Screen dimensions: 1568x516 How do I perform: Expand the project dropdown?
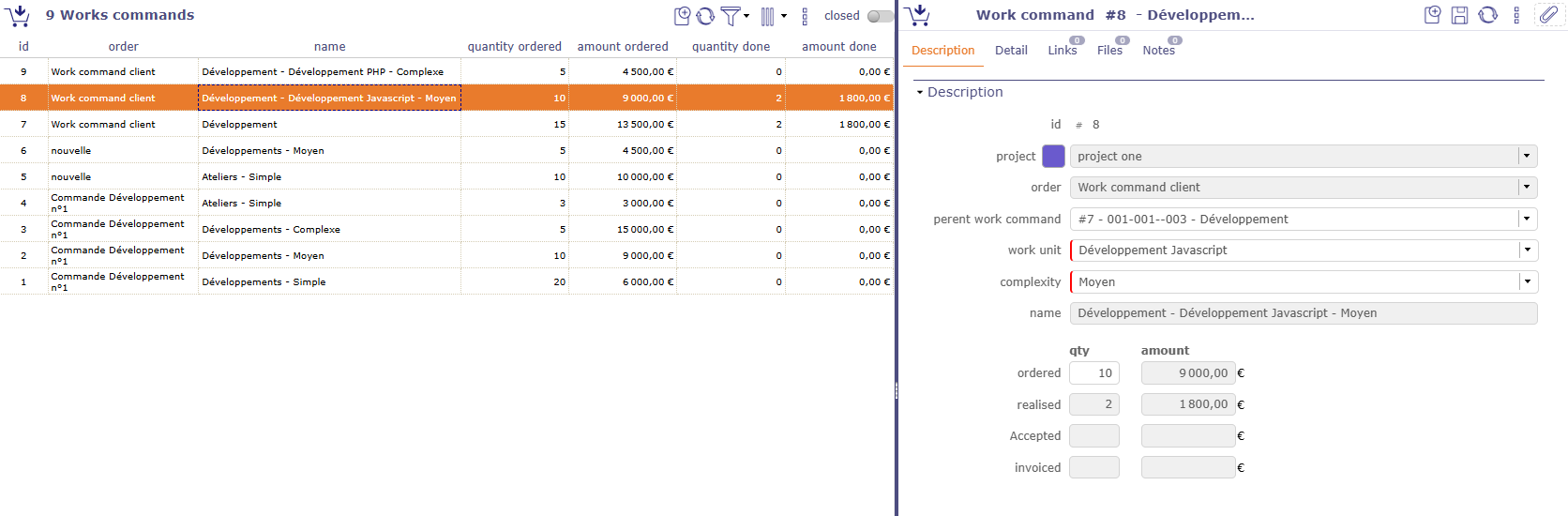click(x=1527, y=157)
